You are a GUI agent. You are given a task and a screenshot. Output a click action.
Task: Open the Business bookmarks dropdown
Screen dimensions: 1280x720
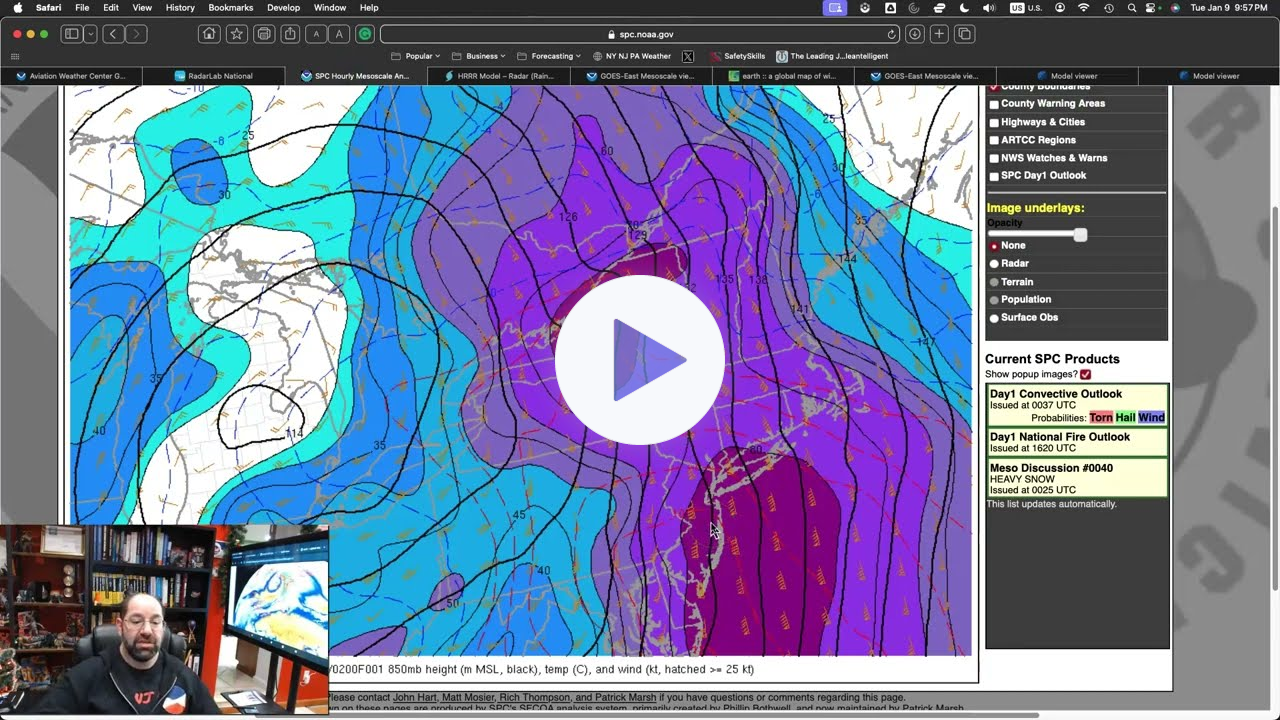coord(482,56)
